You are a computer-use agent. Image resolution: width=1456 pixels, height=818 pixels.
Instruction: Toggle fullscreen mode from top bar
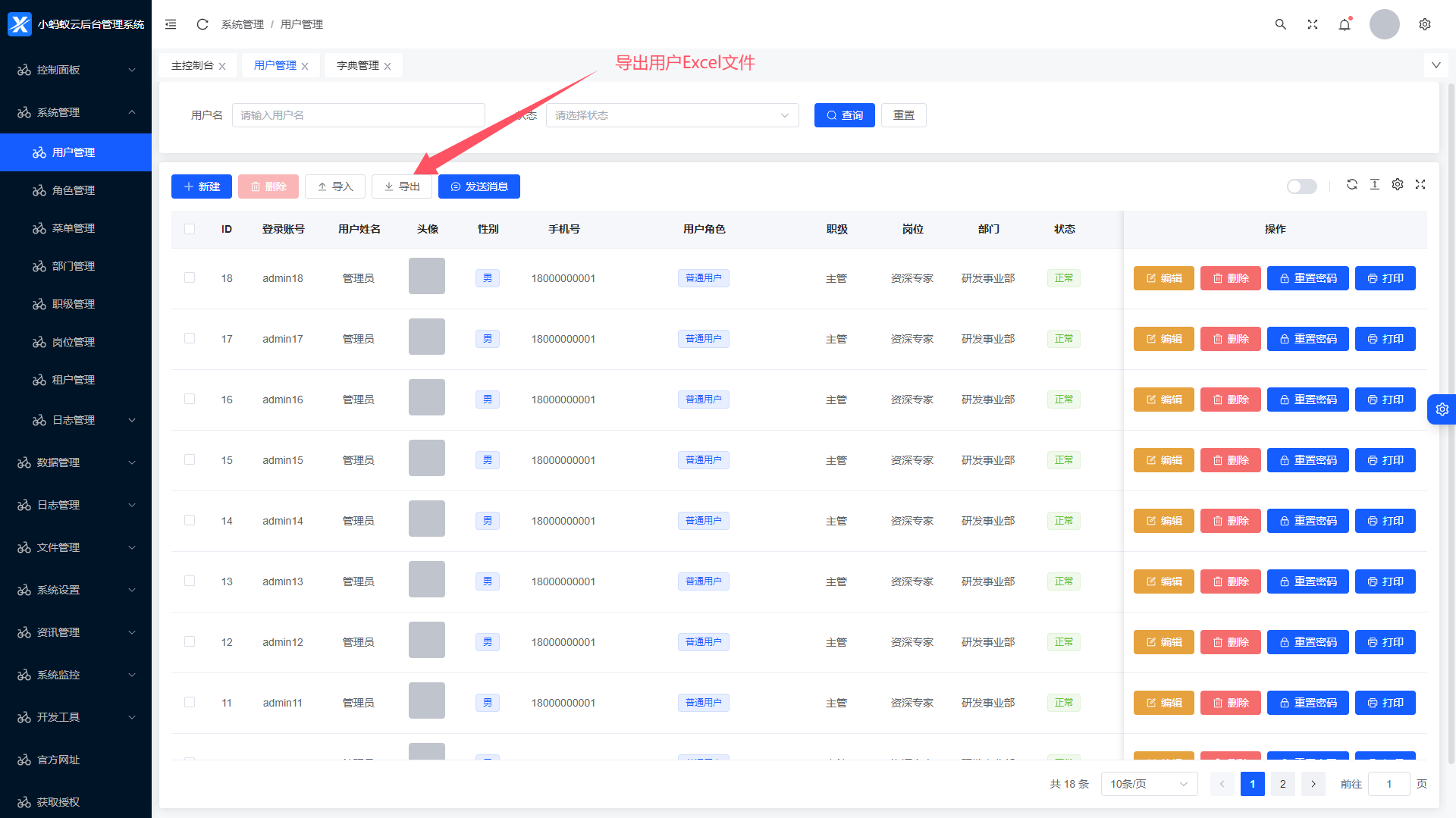(1313, 24)
